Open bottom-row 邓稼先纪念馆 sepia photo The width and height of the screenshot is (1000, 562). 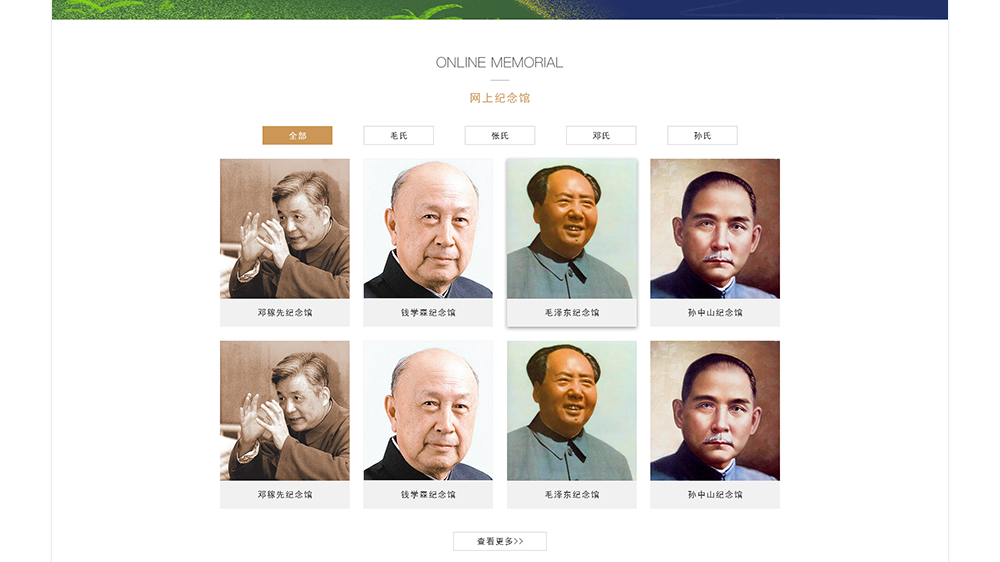click(x=285, y=410)
